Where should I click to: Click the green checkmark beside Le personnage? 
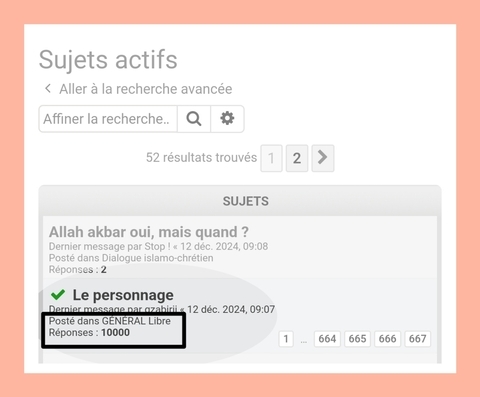click(58, 295)
